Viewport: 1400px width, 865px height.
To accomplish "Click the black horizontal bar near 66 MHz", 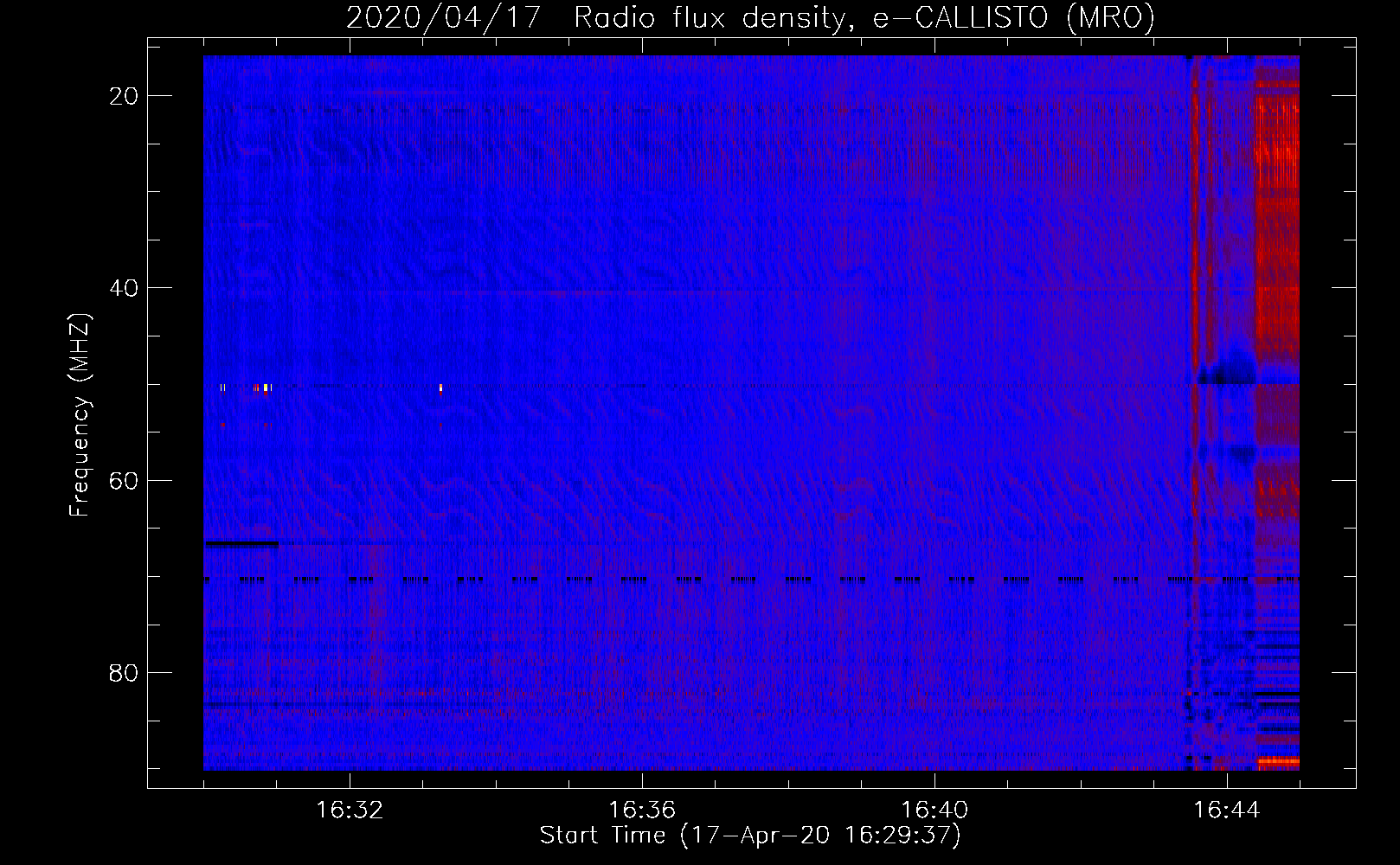I will pos(241,544).
